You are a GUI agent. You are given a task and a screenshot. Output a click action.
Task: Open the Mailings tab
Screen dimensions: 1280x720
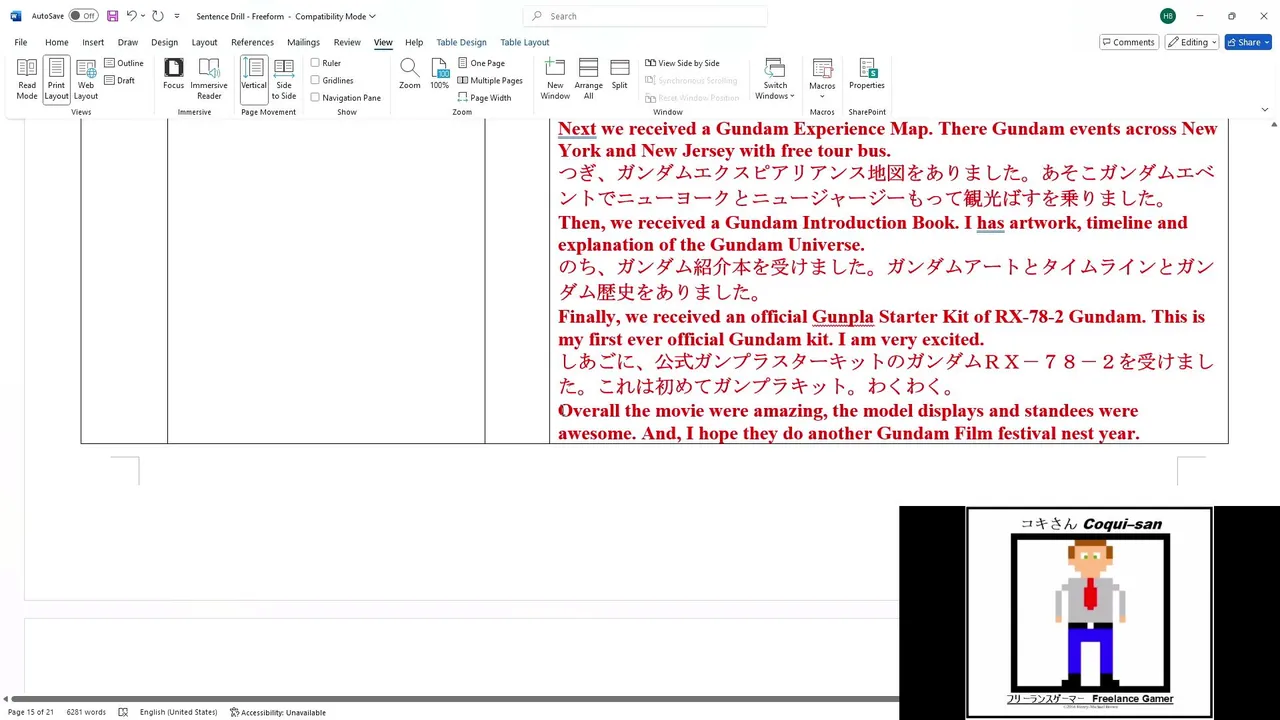303,42
